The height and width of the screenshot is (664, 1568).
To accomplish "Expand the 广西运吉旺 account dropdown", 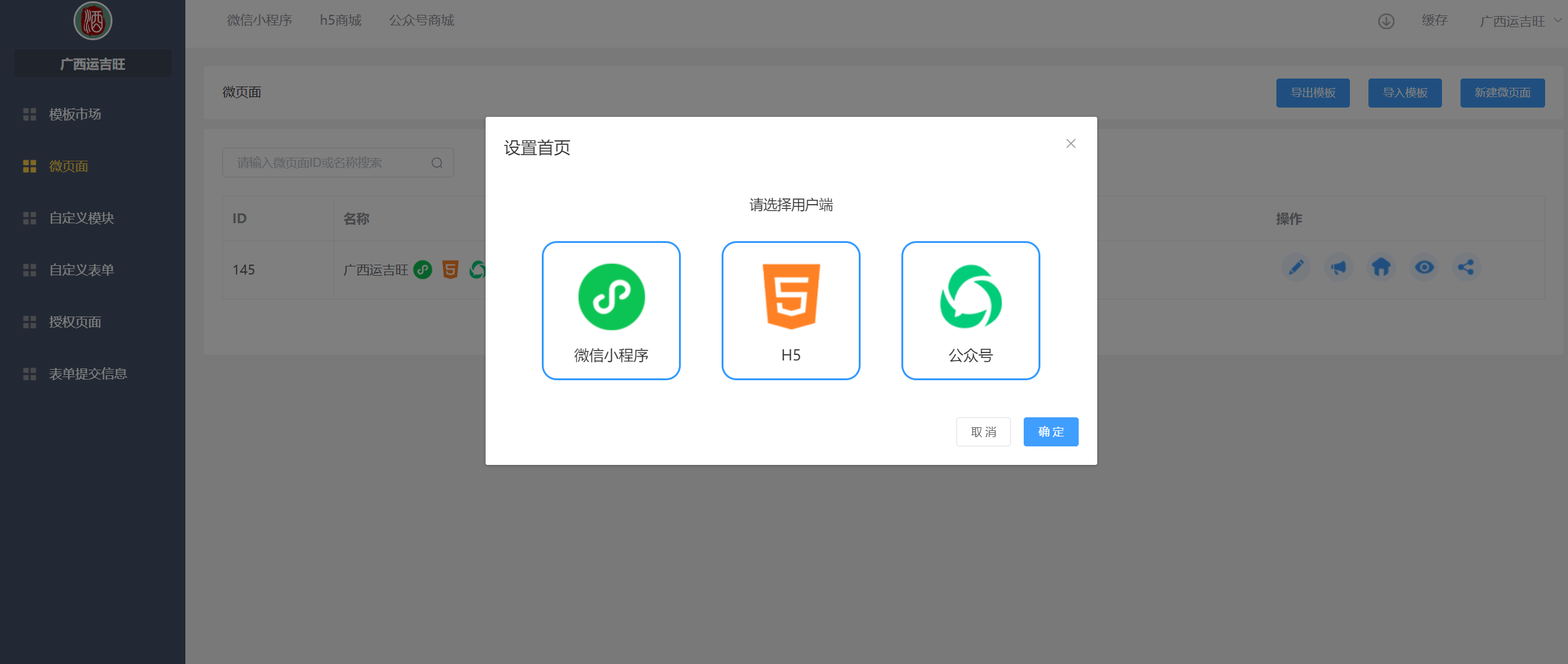I will [x=1520, y=22].
